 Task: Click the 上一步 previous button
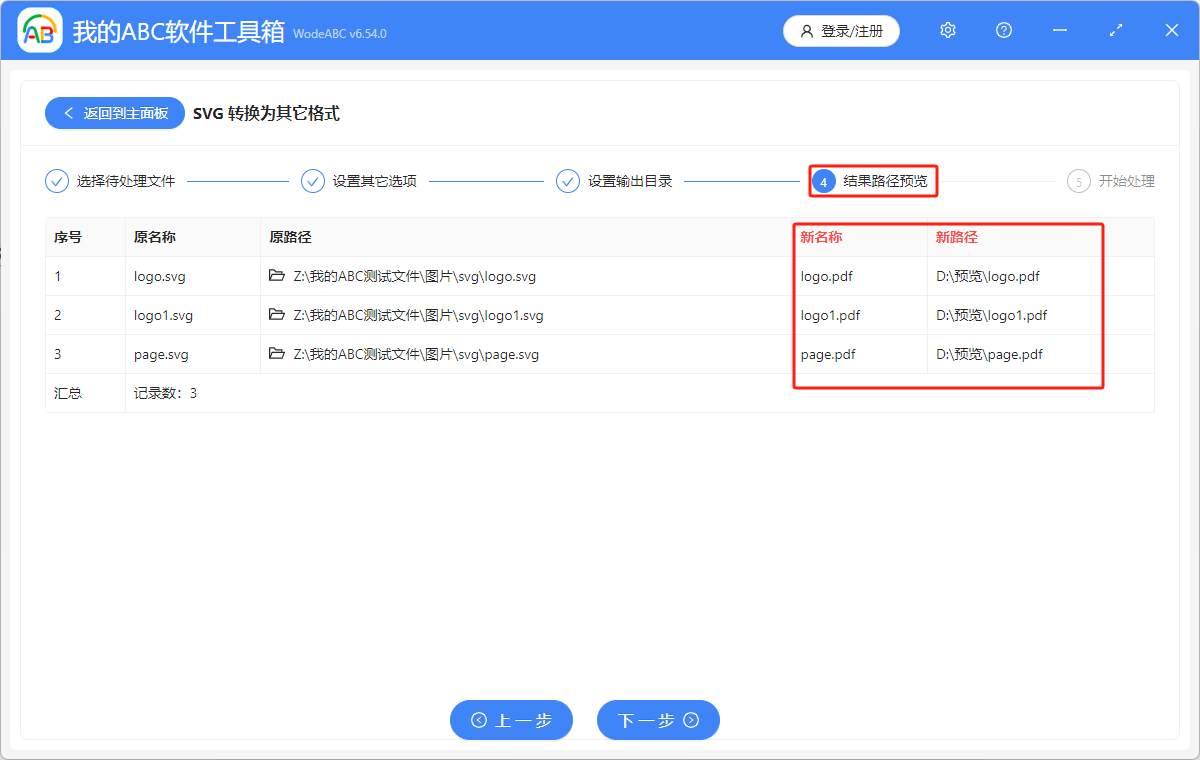(511, 720)
